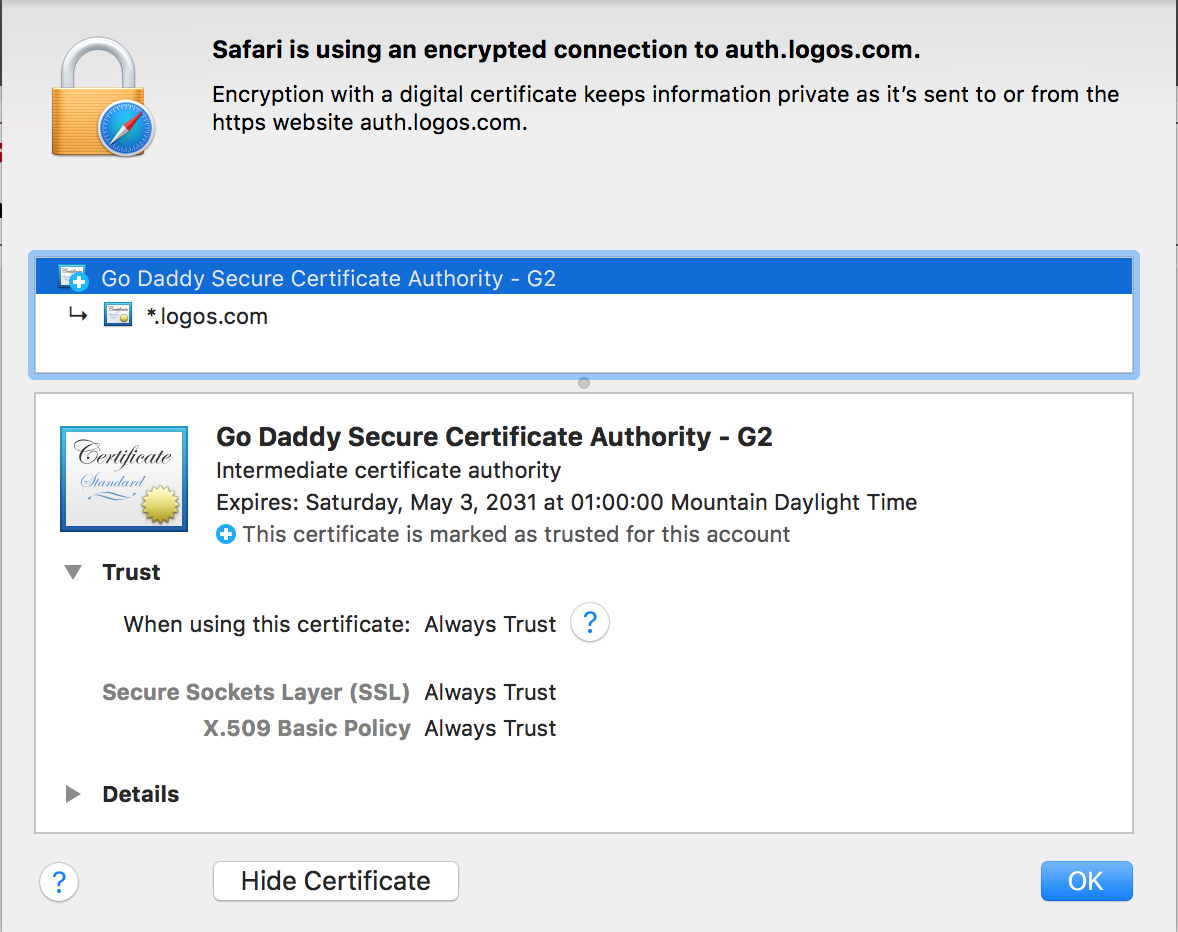Click the Trust section label
The width and height of the screenshot is (1178, 932).
[131, 572]
